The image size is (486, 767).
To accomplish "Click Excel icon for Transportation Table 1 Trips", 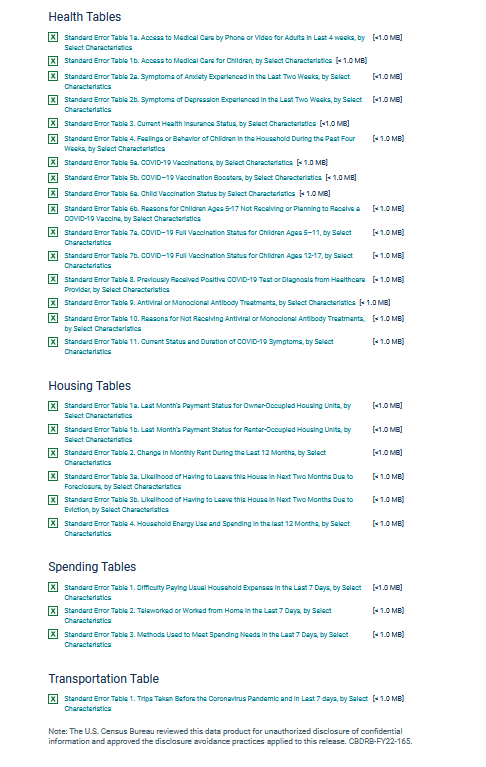I will click(53, 699).
